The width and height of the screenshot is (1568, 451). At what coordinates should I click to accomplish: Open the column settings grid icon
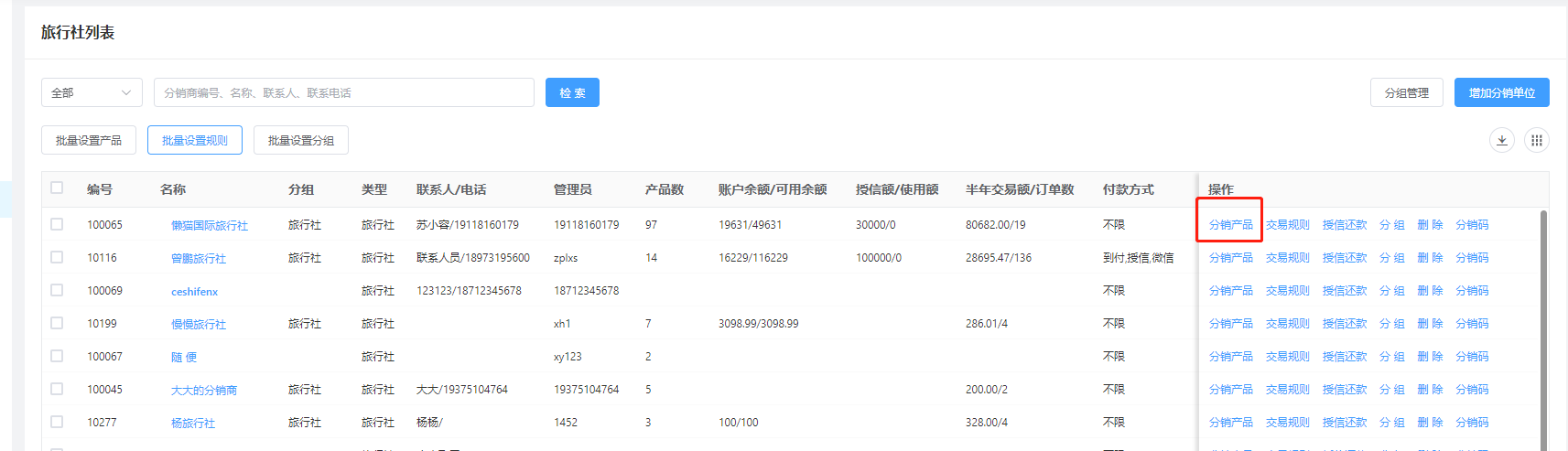[1536, 140]
